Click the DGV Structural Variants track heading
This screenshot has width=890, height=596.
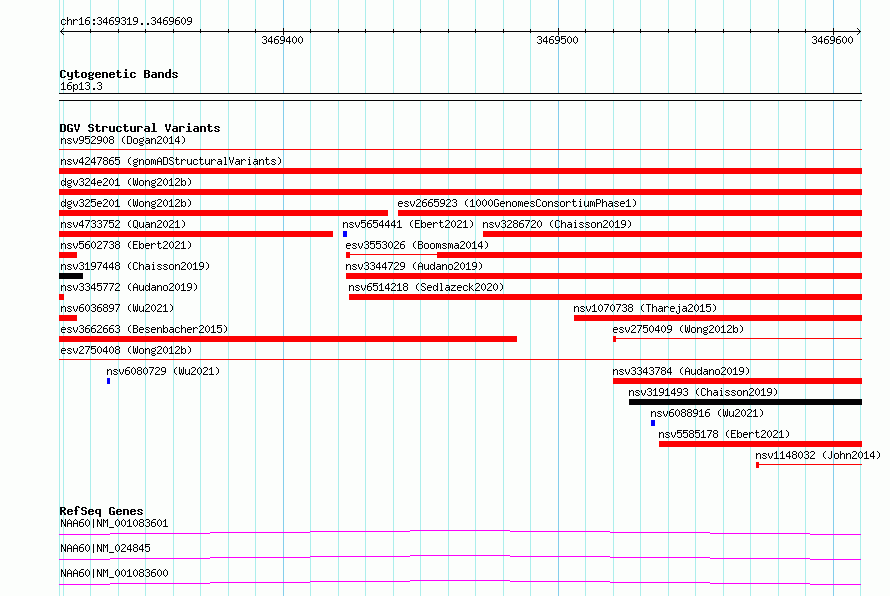[x=140, y=128]
